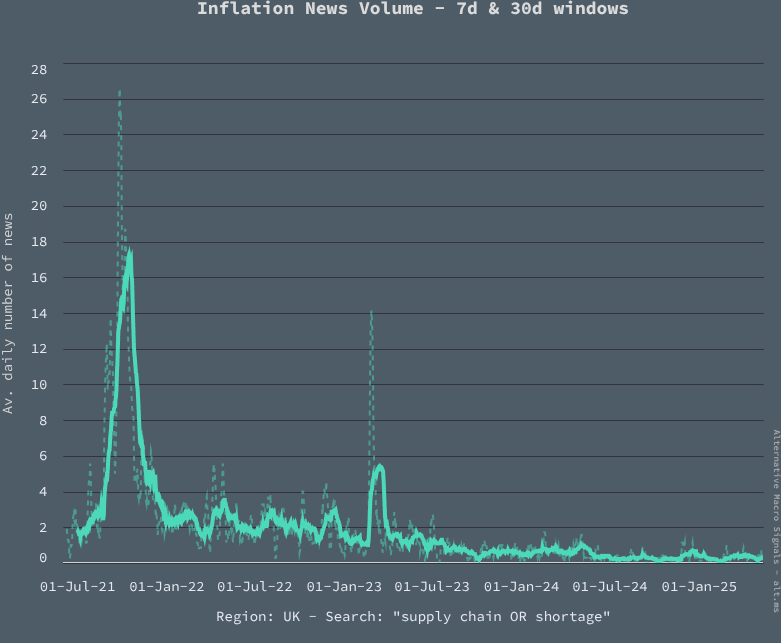Click the solid 30d line peak near 17
781x643 pixels.
130,254
